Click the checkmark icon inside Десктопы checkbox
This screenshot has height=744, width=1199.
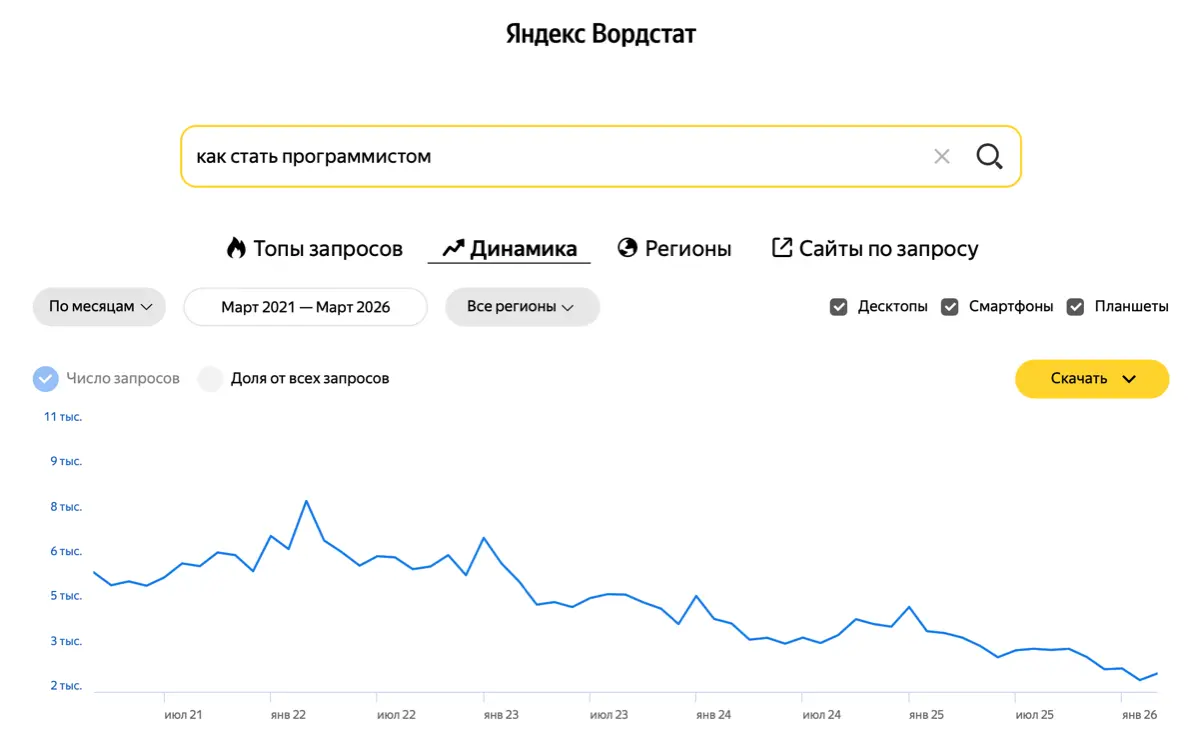pos(838,306)
